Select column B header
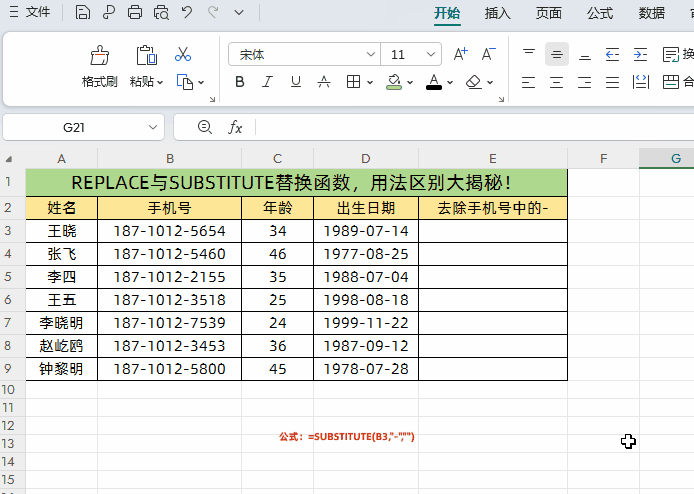Screen dimensions: 694x494 (170, 158)
